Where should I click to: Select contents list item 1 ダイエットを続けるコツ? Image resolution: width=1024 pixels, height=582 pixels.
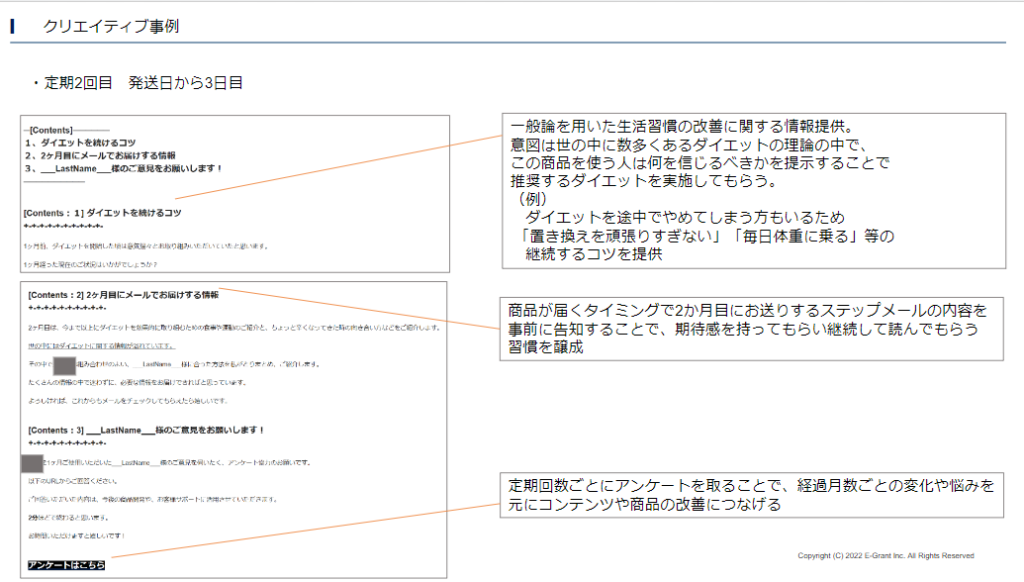coord(81,143)
